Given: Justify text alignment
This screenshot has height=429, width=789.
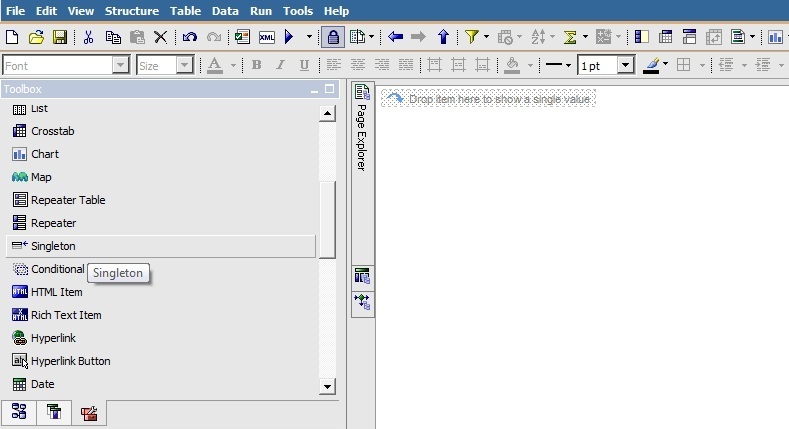Looking at the screenshot, I should pyautogui.click(x=406, y=65).
